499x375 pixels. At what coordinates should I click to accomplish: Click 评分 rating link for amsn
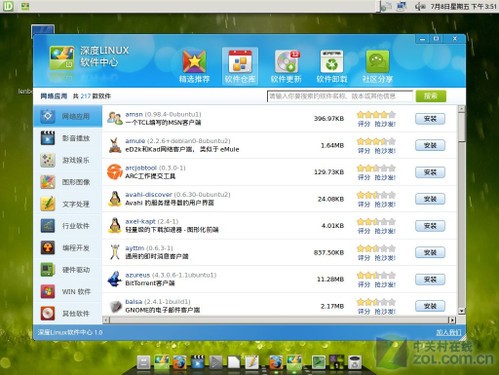(x=364, y=124)
